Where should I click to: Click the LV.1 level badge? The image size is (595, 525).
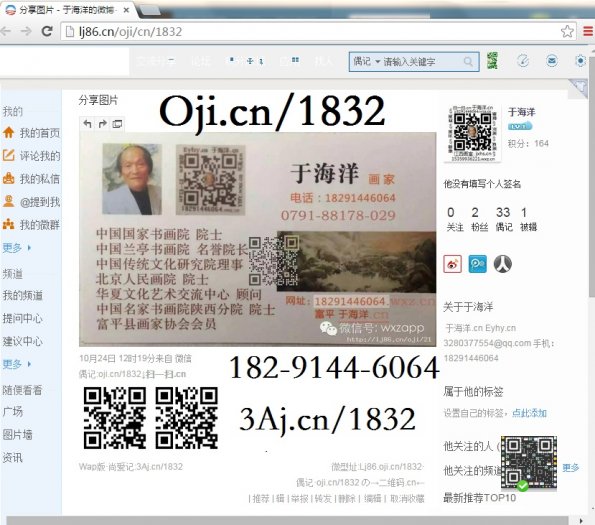pyautogui.click(x=520, y=126)
